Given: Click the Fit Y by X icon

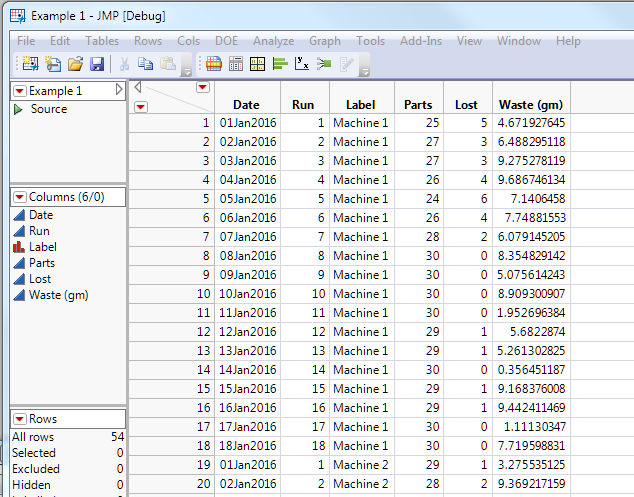Looking at the screenshot, I should click(x=302, y=64).
